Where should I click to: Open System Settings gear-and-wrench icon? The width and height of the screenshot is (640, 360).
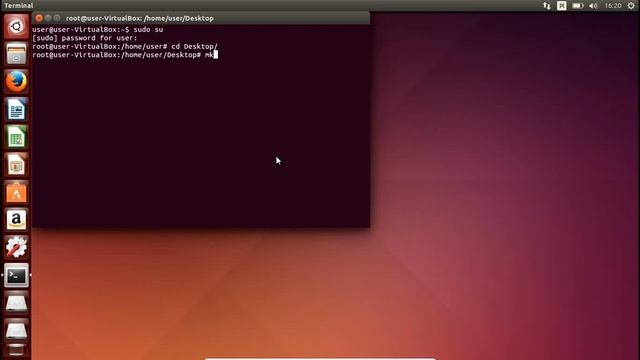[16, 248]
